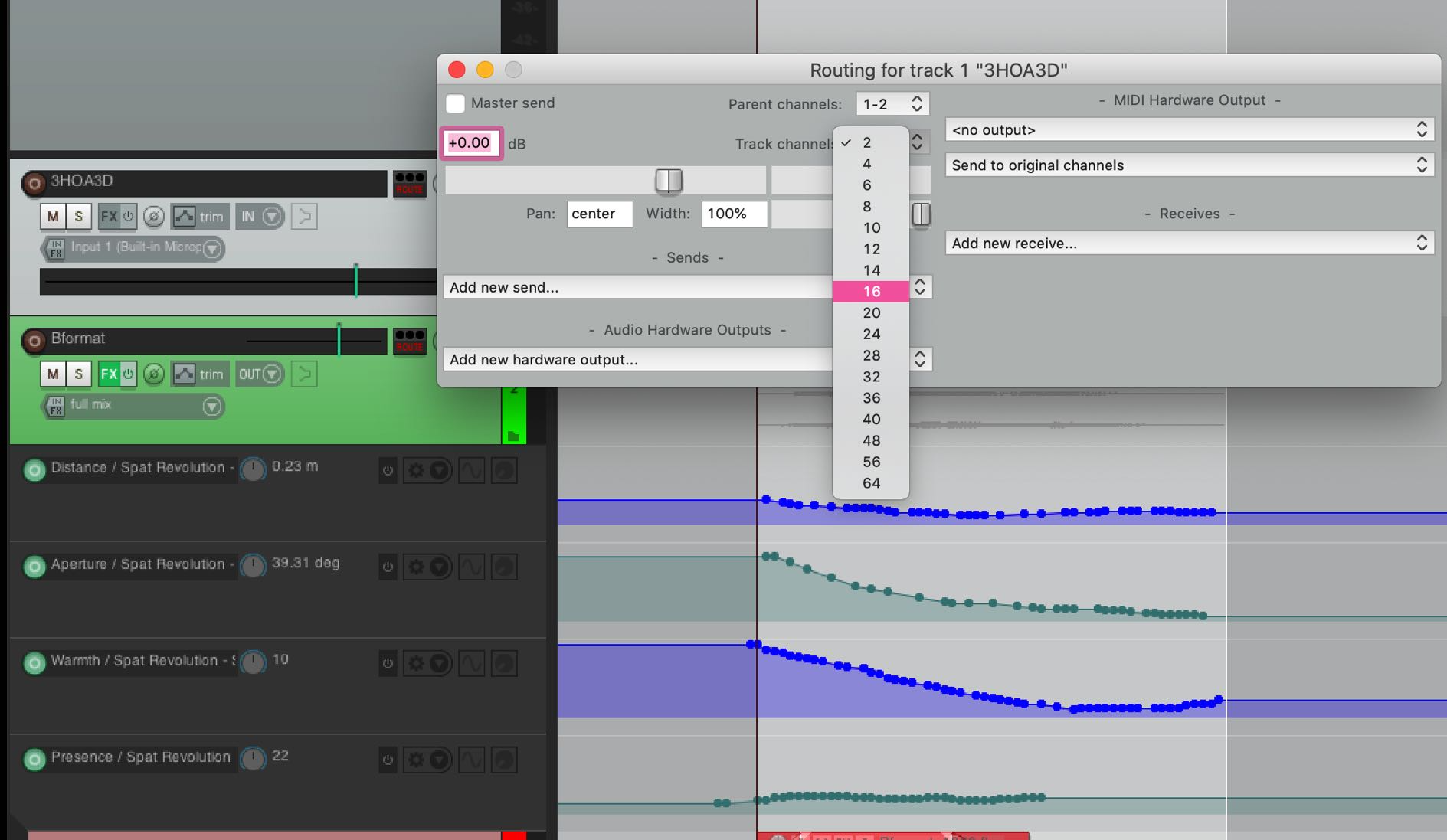Viewport: 1447px width, 840px height.
Task: Open the IN FX button on 3HOA3D track
Action: pos(55,248)
